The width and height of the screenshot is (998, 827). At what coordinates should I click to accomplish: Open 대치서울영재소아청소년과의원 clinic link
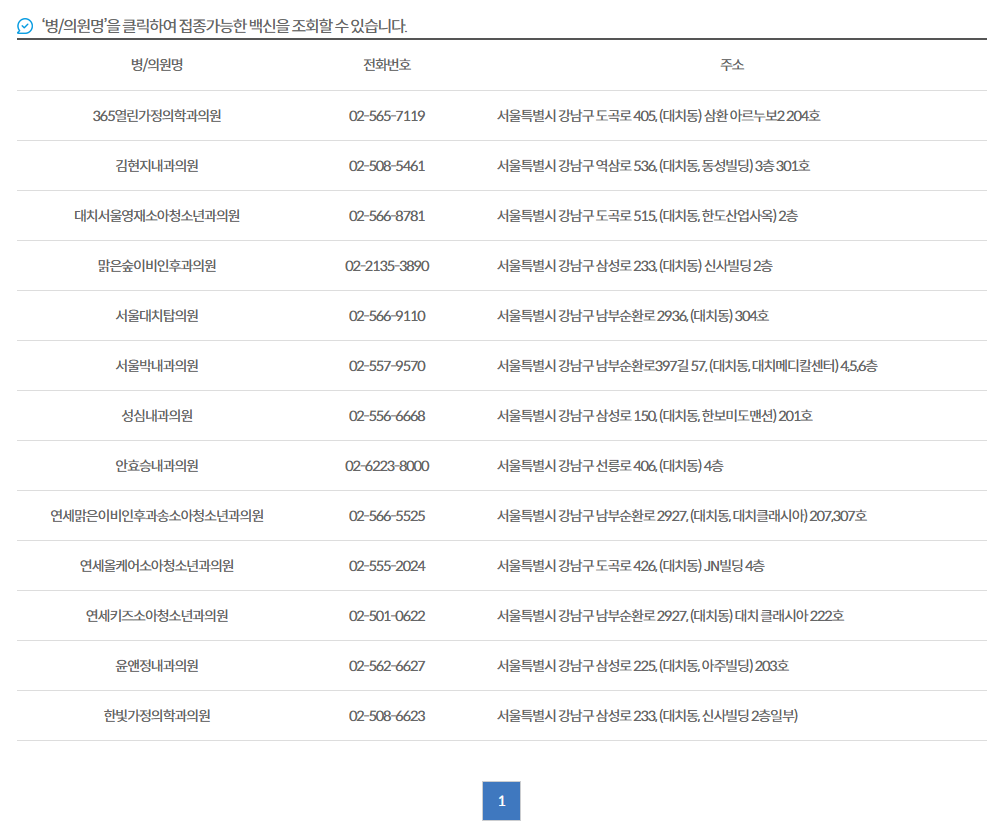pyautogui.click(x=157, y=216)
